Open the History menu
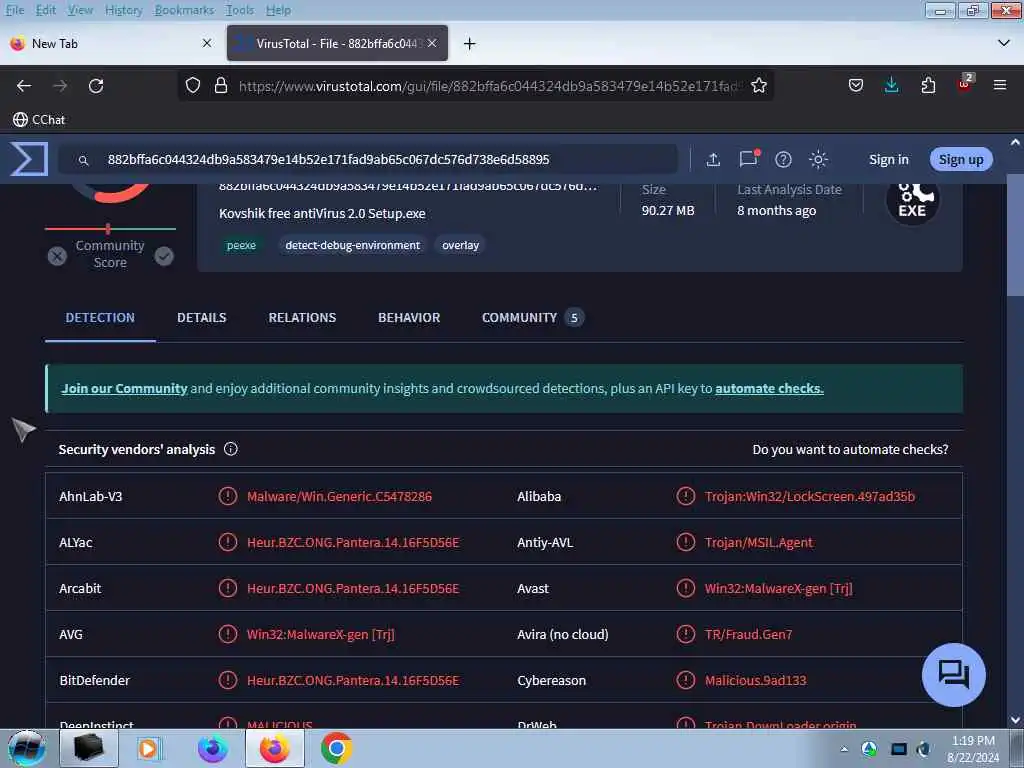This screenshot has height=768, width=1024. 123,10
